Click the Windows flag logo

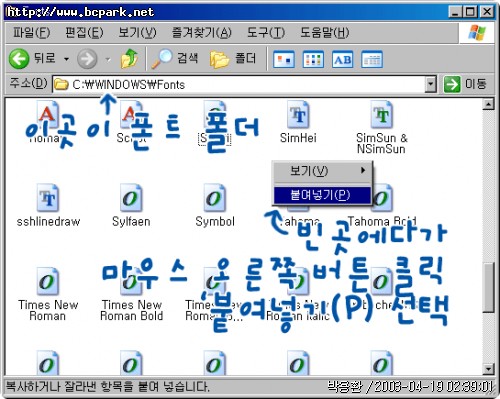pyautogui.click(x=477, y=33)
